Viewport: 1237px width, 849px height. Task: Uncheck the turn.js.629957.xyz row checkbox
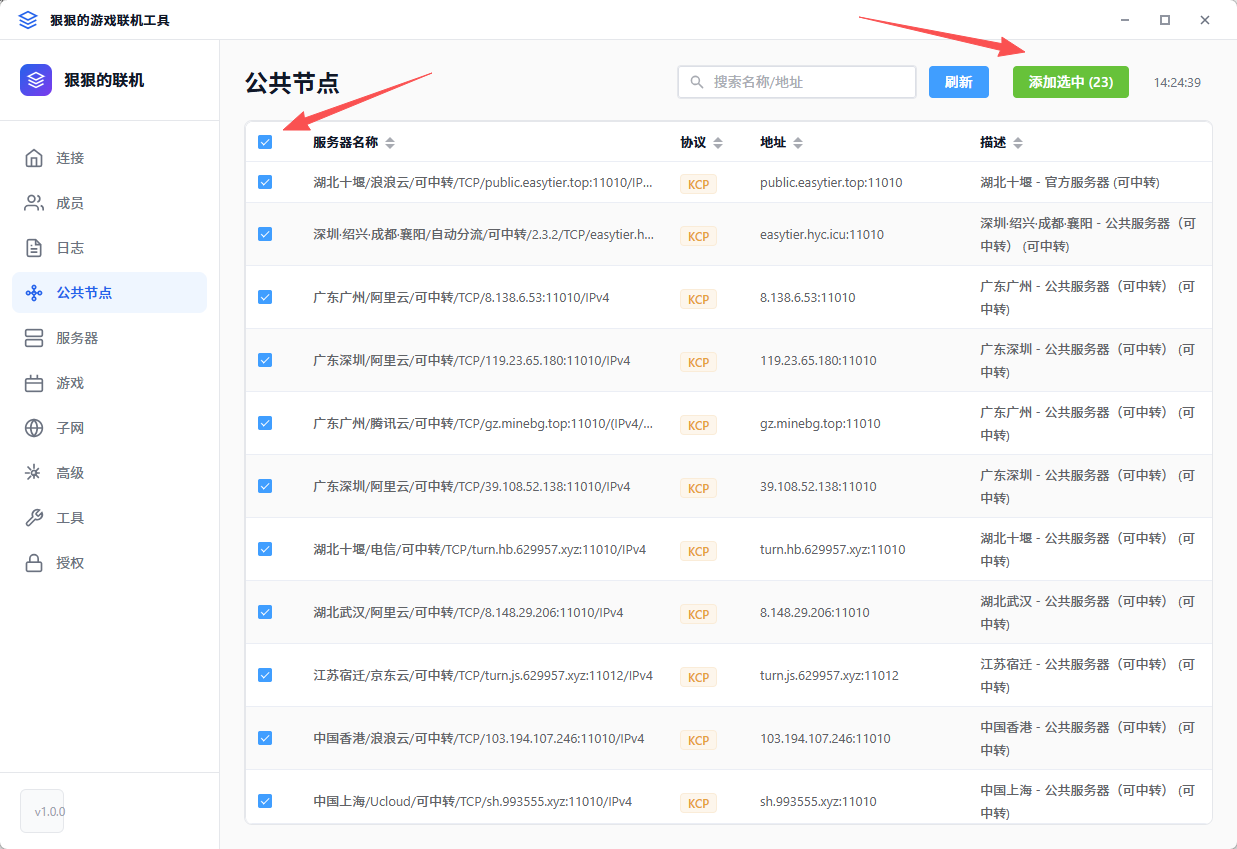tap(265, 675)
